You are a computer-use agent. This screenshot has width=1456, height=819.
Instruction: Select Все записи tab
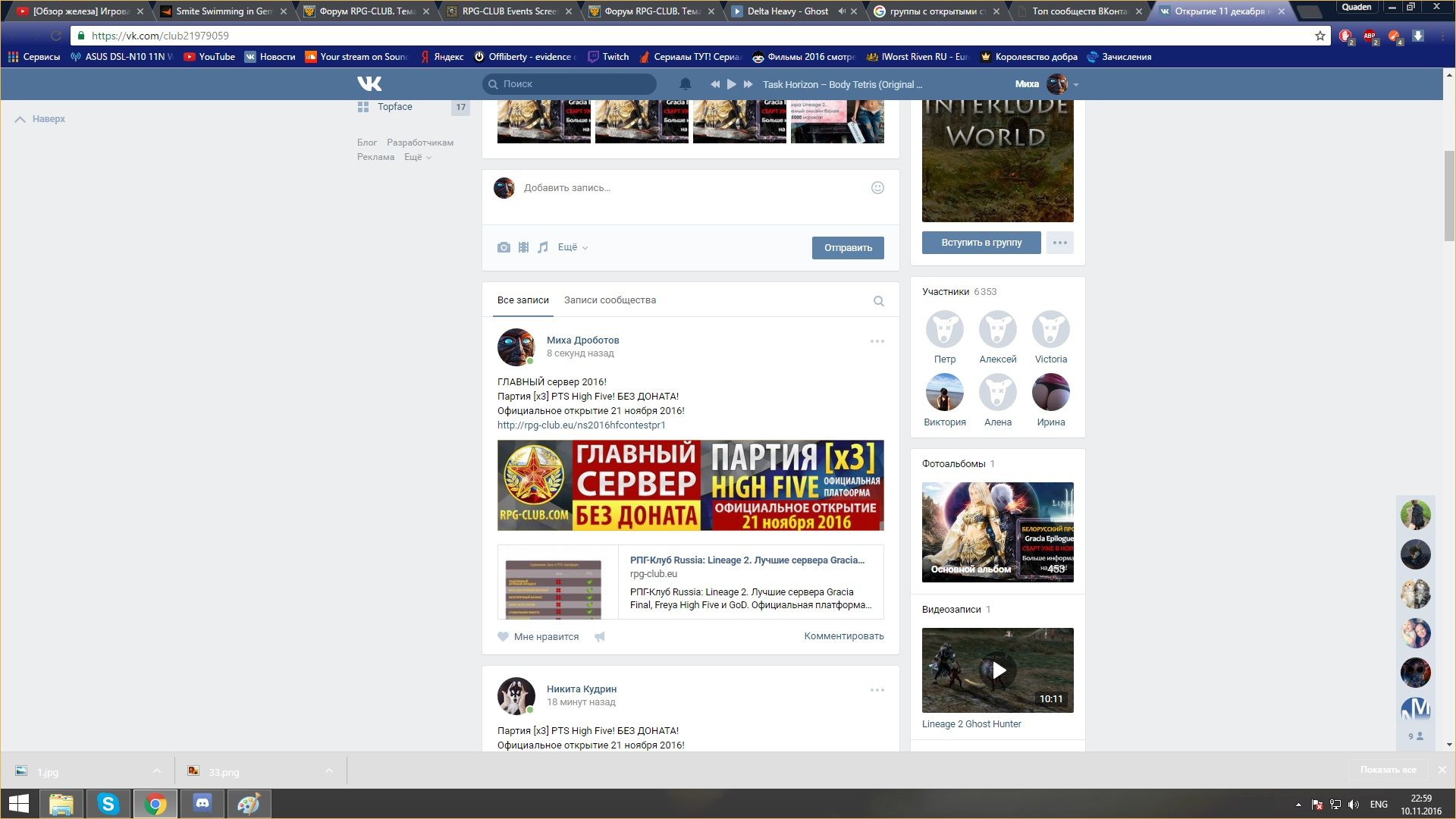click(x=522, y=300)
